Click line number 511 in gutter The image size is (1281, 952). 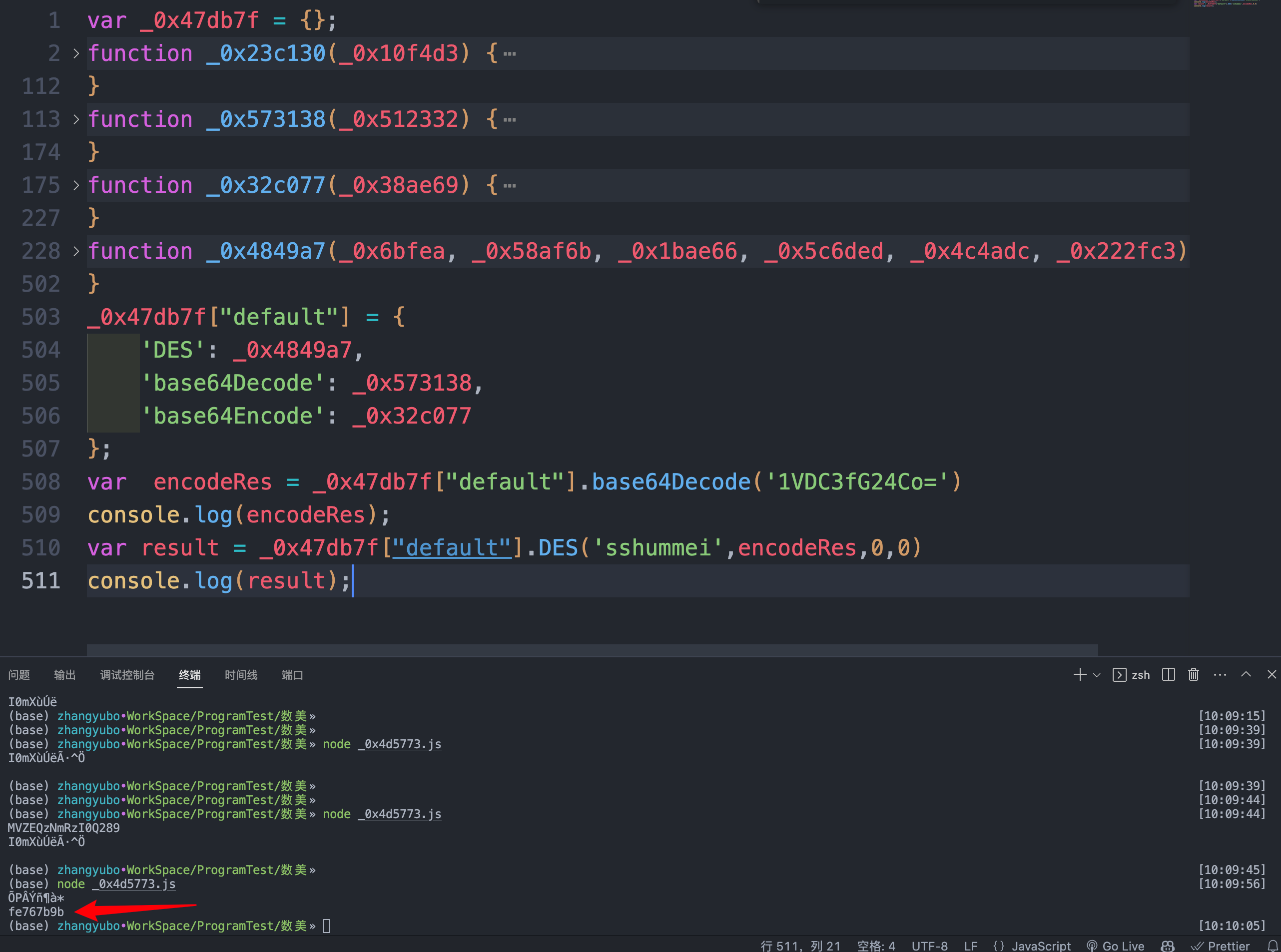point(40,580)
